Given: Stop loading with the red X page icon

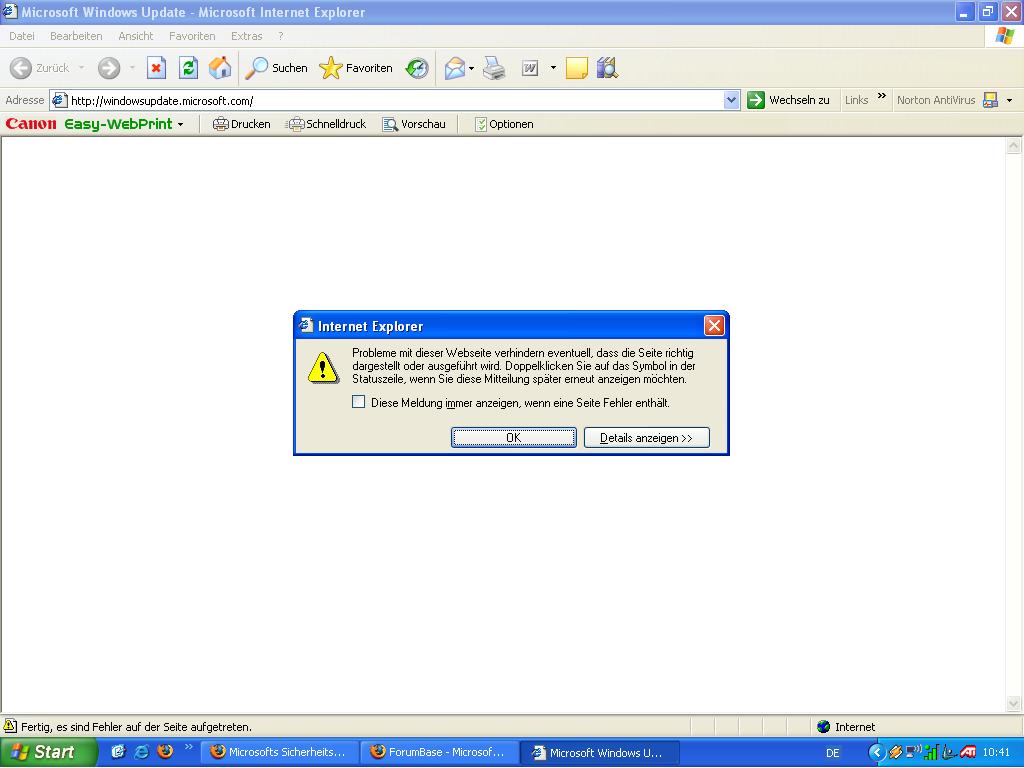Looking at the screenshot, I should click(156, 68).
